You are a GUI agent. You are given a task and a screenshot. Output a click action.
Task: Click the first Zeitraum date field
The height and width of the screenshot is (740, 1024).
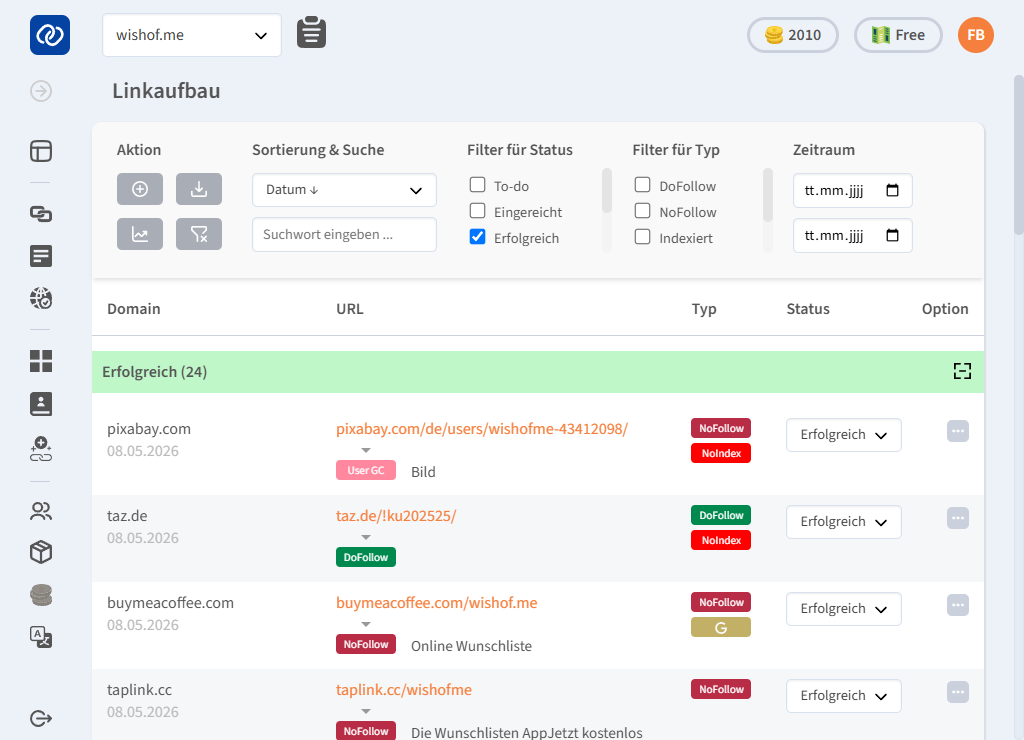click(x=852, y=190)
